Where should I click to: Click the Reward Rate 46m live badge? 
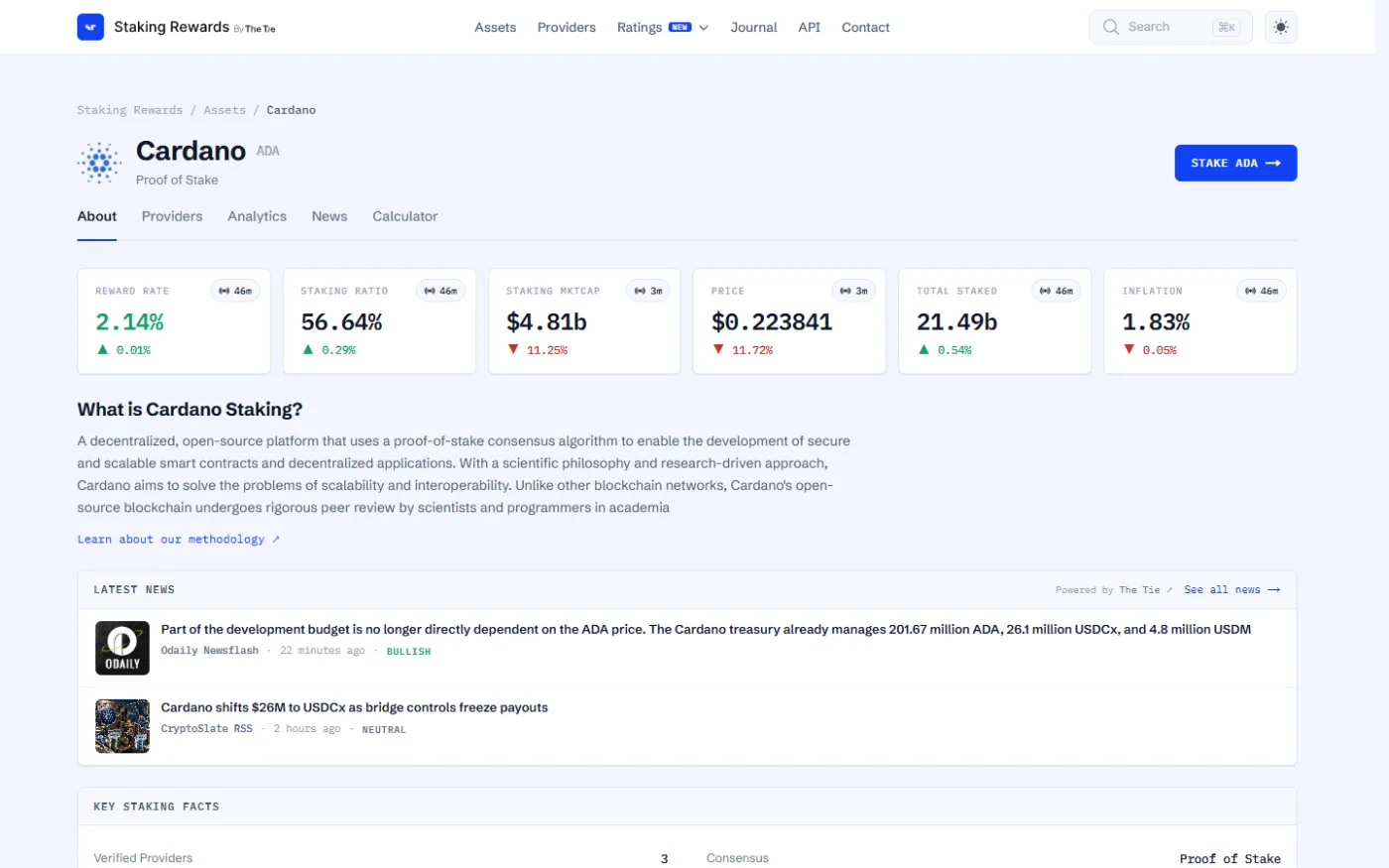coord(236,291)
